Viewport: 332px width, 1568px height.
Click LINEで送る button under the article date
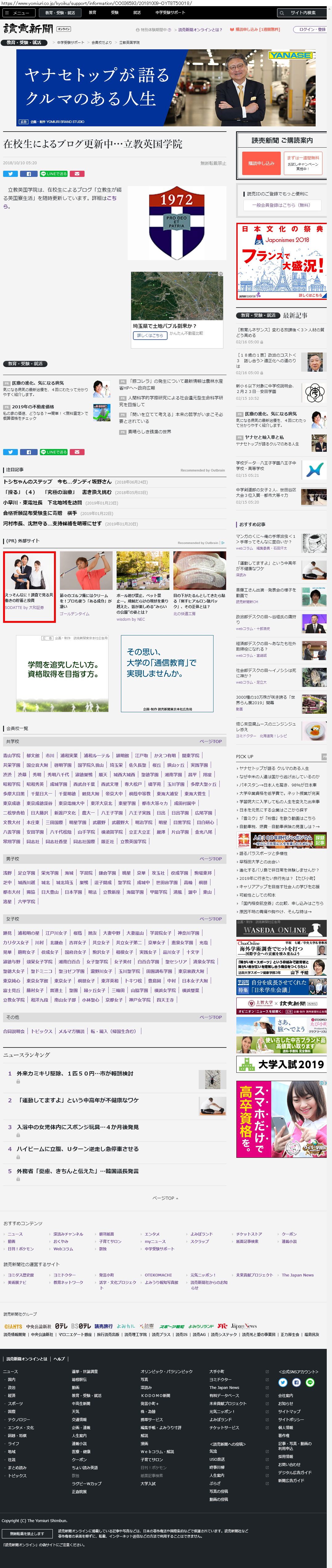54,174
